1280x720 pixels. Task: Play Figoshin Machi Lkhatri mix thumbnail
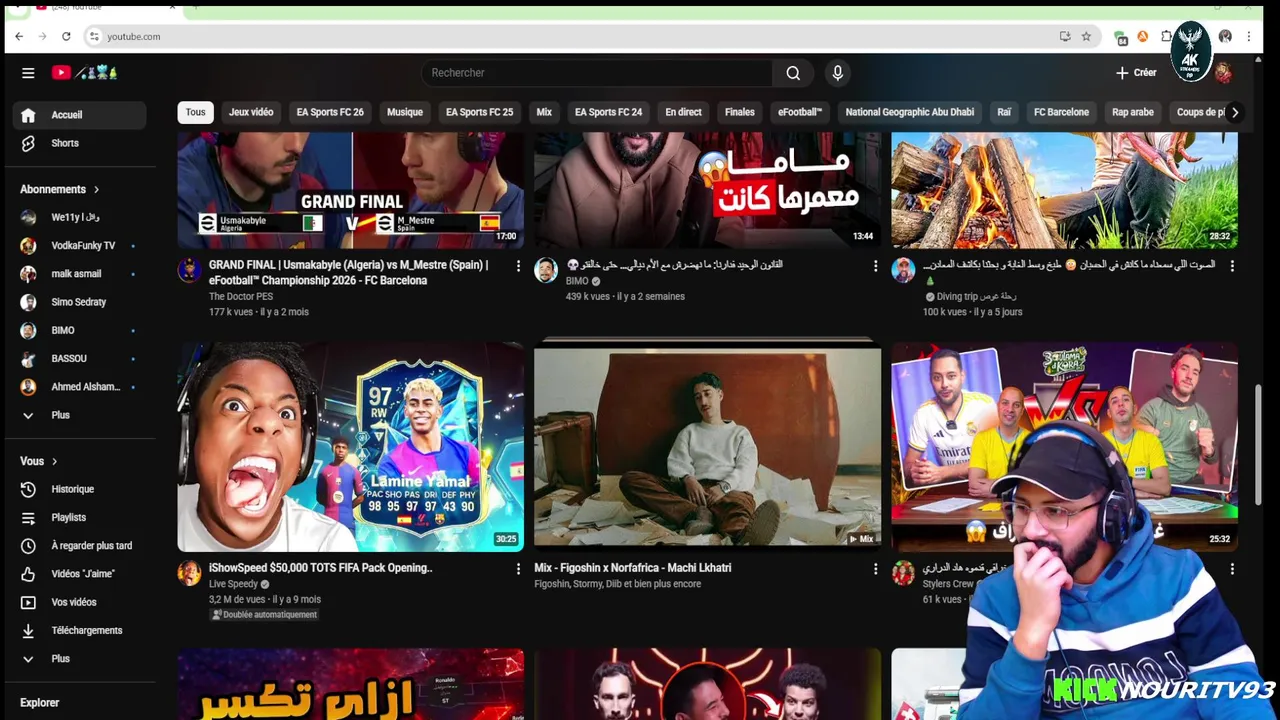[x=708, y=446]
